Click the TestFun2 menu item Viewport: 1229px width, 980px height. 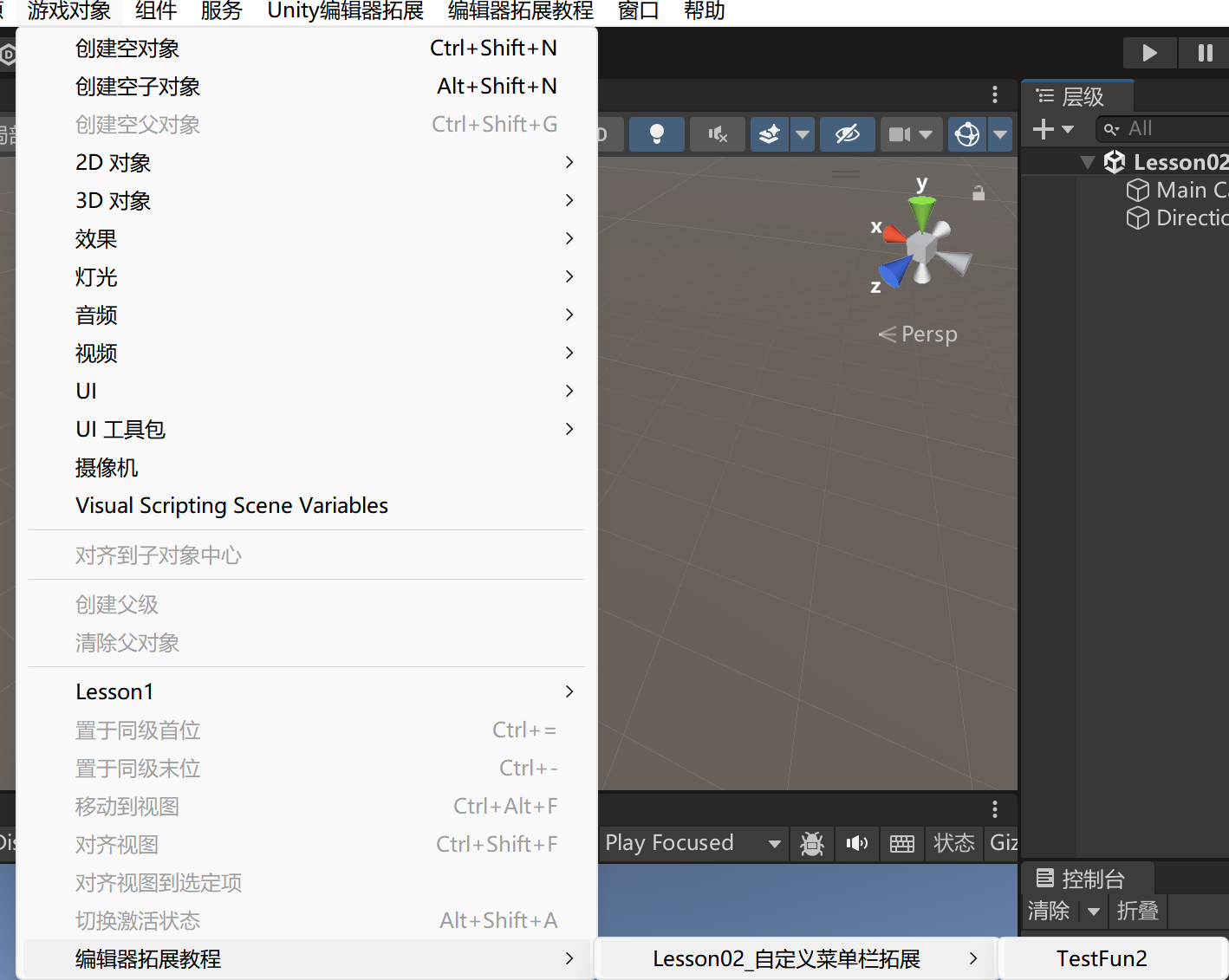coord(1102,958)
